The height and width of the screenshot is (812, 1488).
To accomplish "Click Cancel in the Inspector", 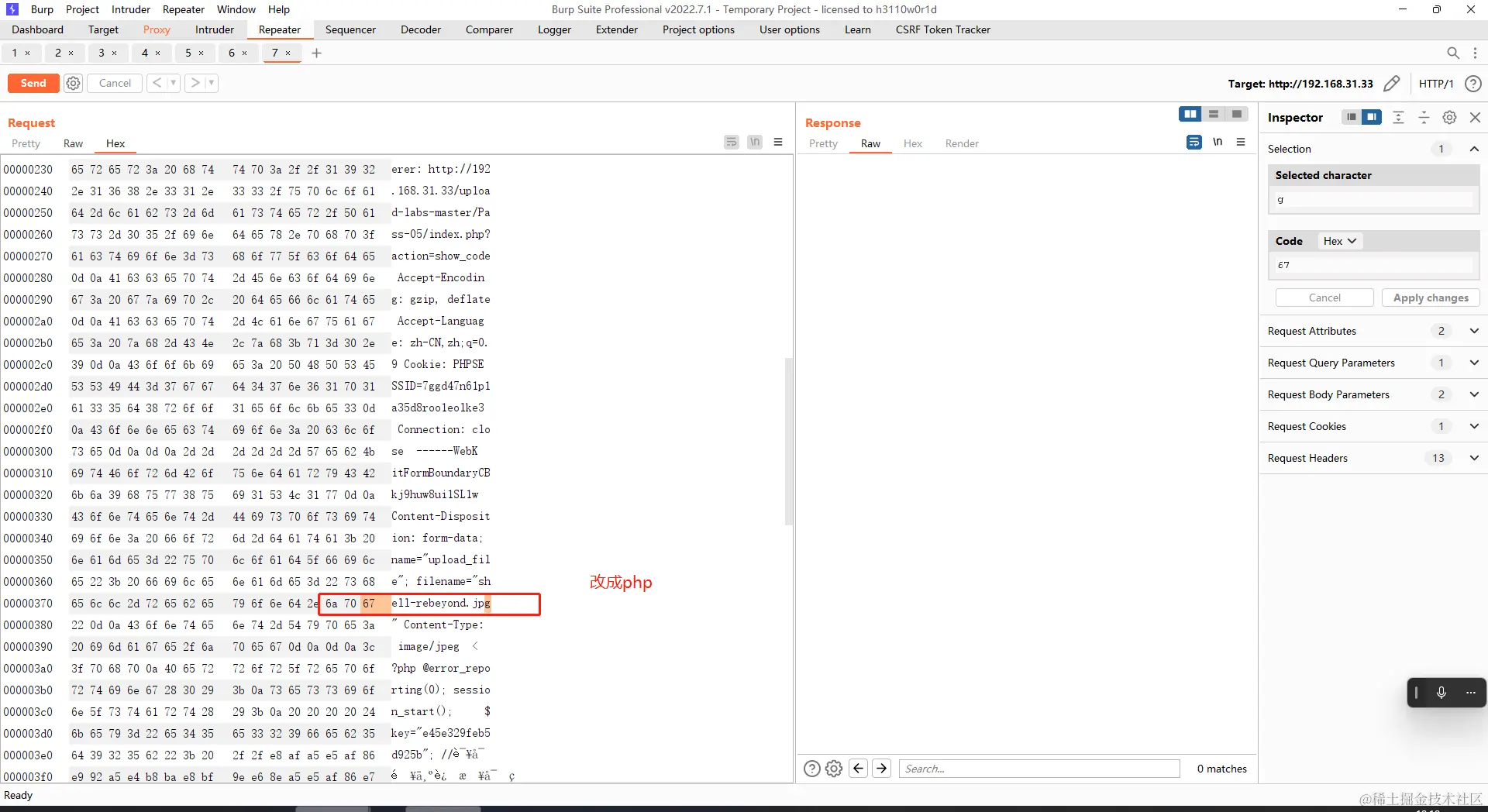I will [1324, 298].
